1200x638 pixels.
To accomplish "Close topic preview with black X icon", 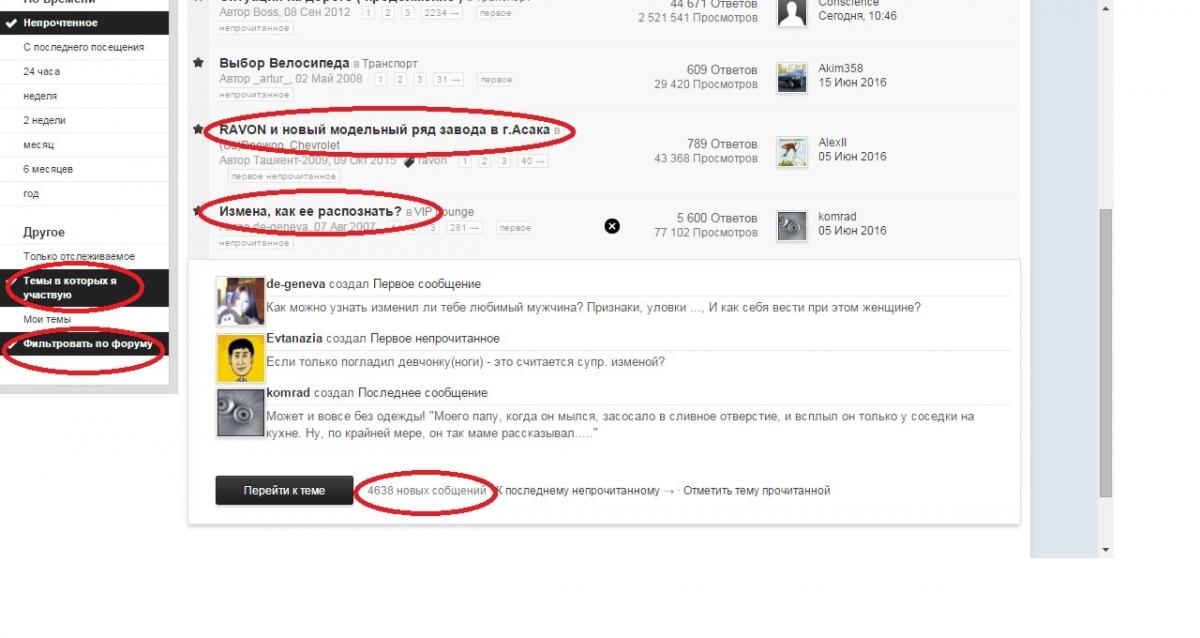I will [x=612, y=226].
